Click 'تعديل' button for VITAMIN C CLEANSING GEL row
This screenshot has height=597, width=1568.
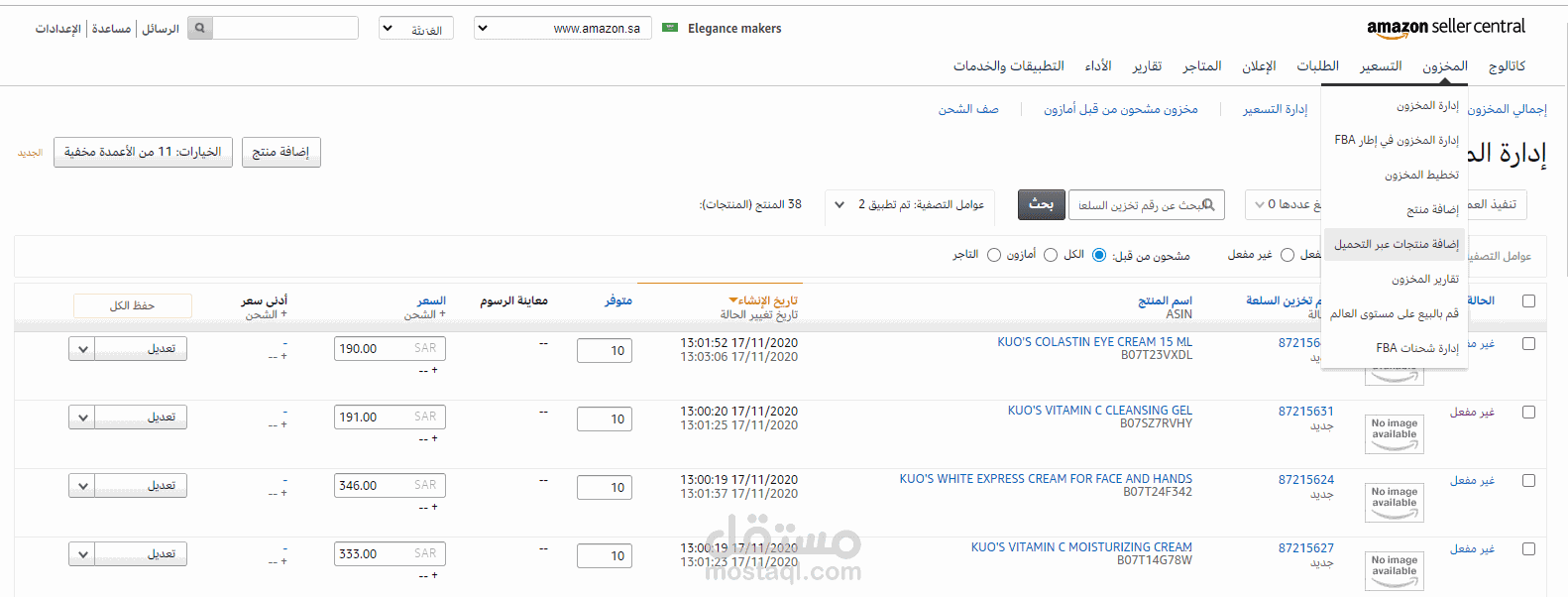tap(141, 418)
